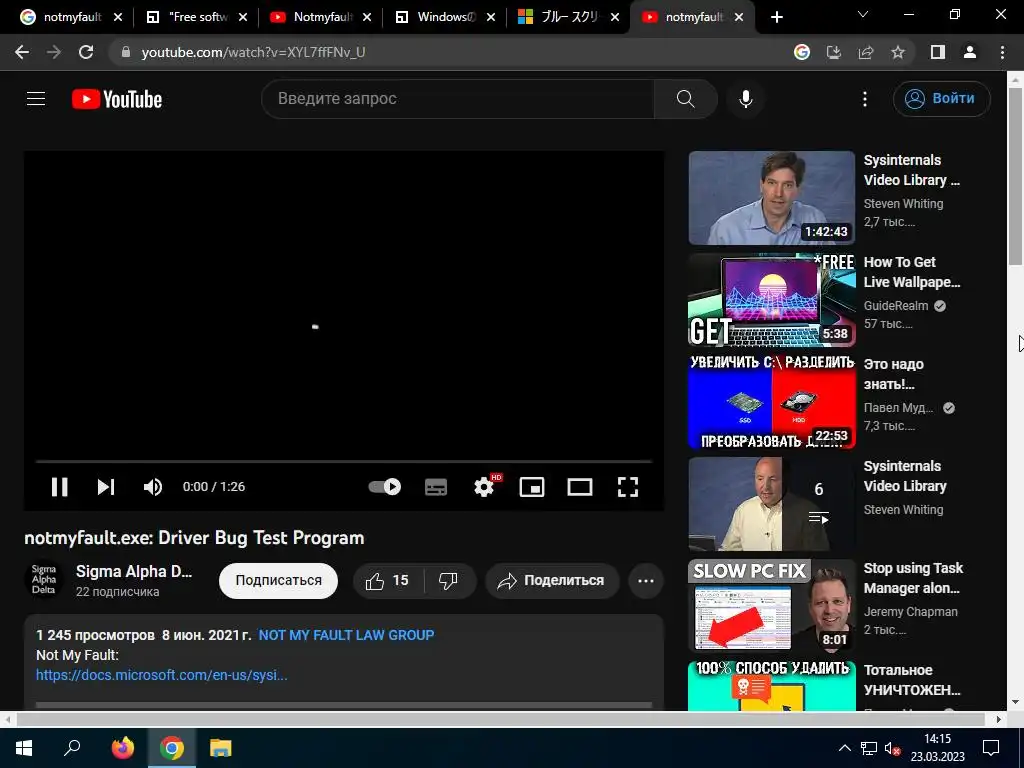
Task: Click the search magnifier button
Action: coord(686,99)
